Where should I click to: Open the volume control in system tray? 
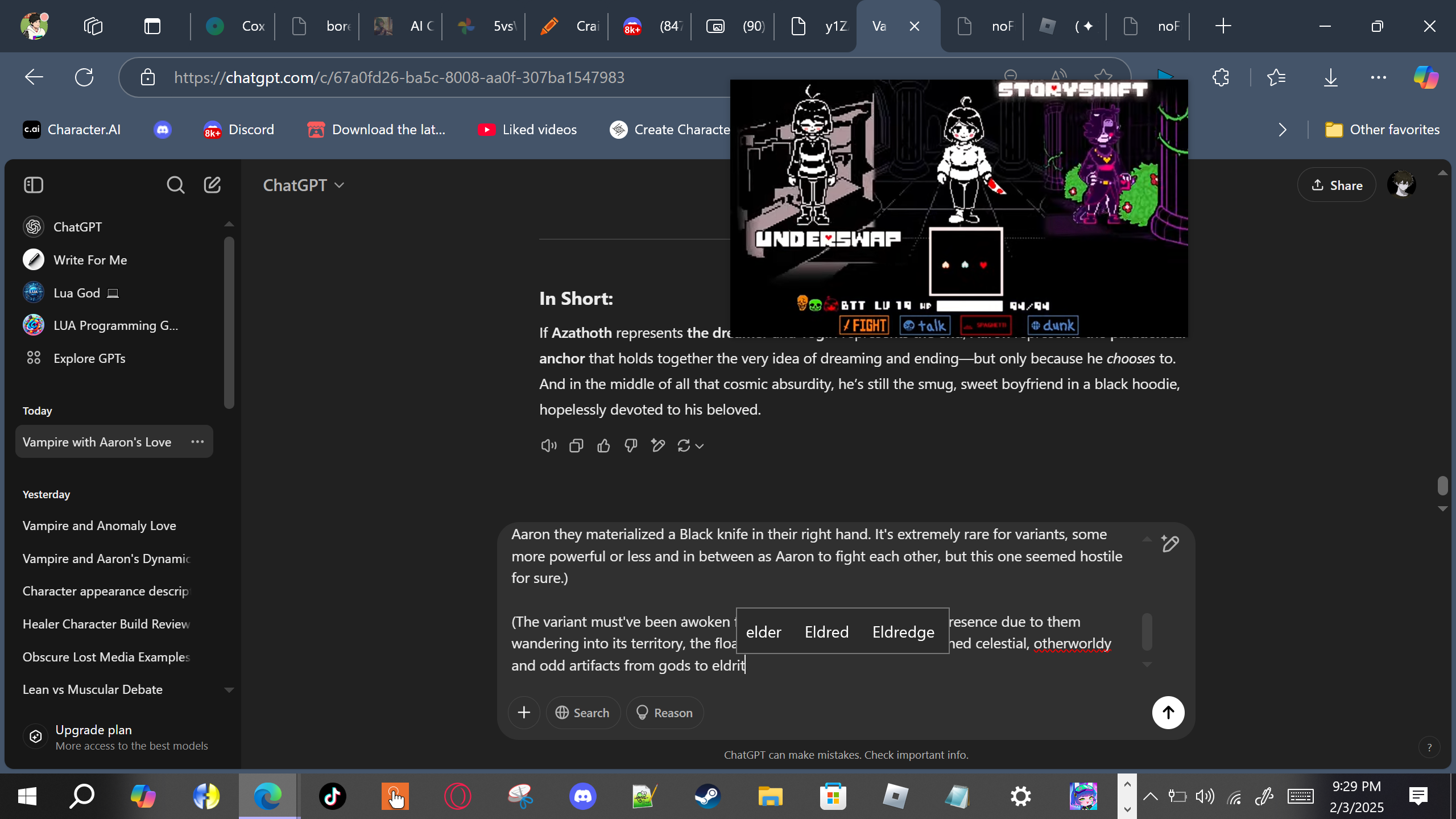pyautogui.click(x=1205, y=796)
